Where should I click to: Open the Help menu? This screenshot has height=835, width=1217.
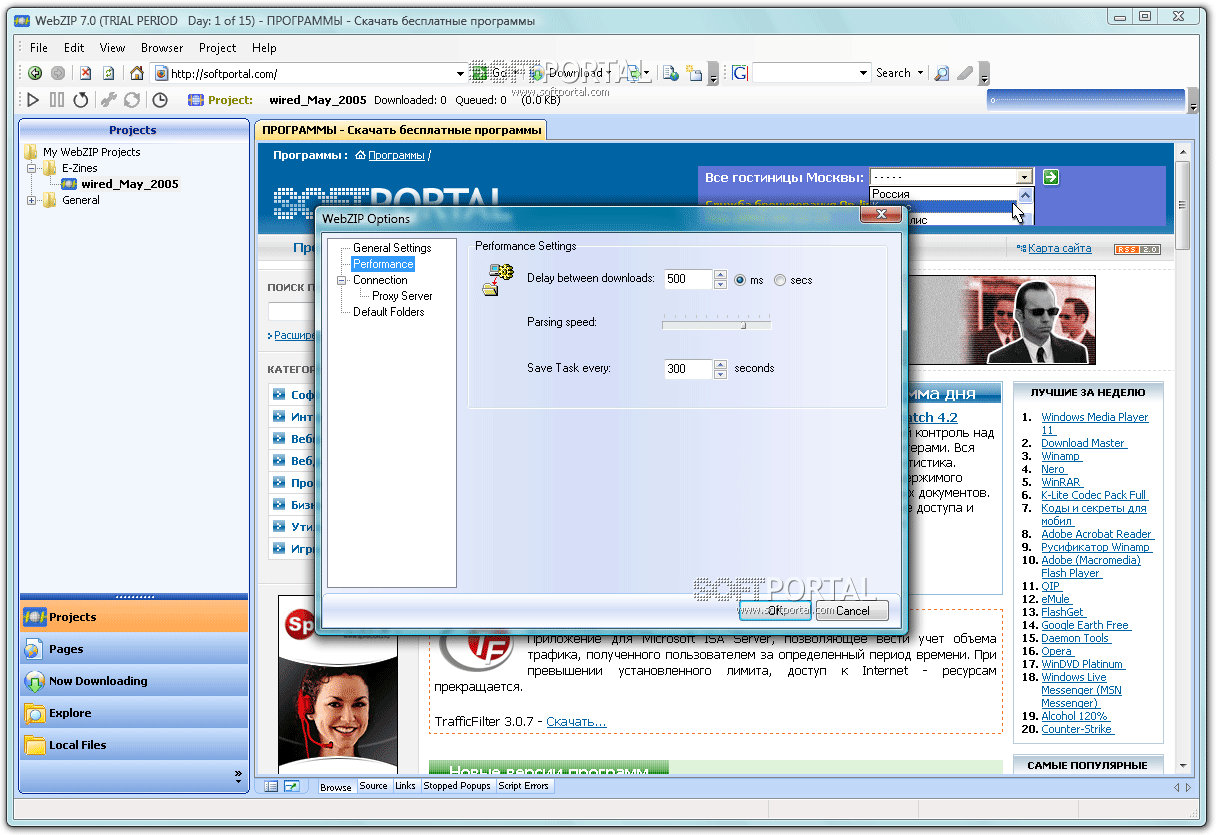click(264, 47)
